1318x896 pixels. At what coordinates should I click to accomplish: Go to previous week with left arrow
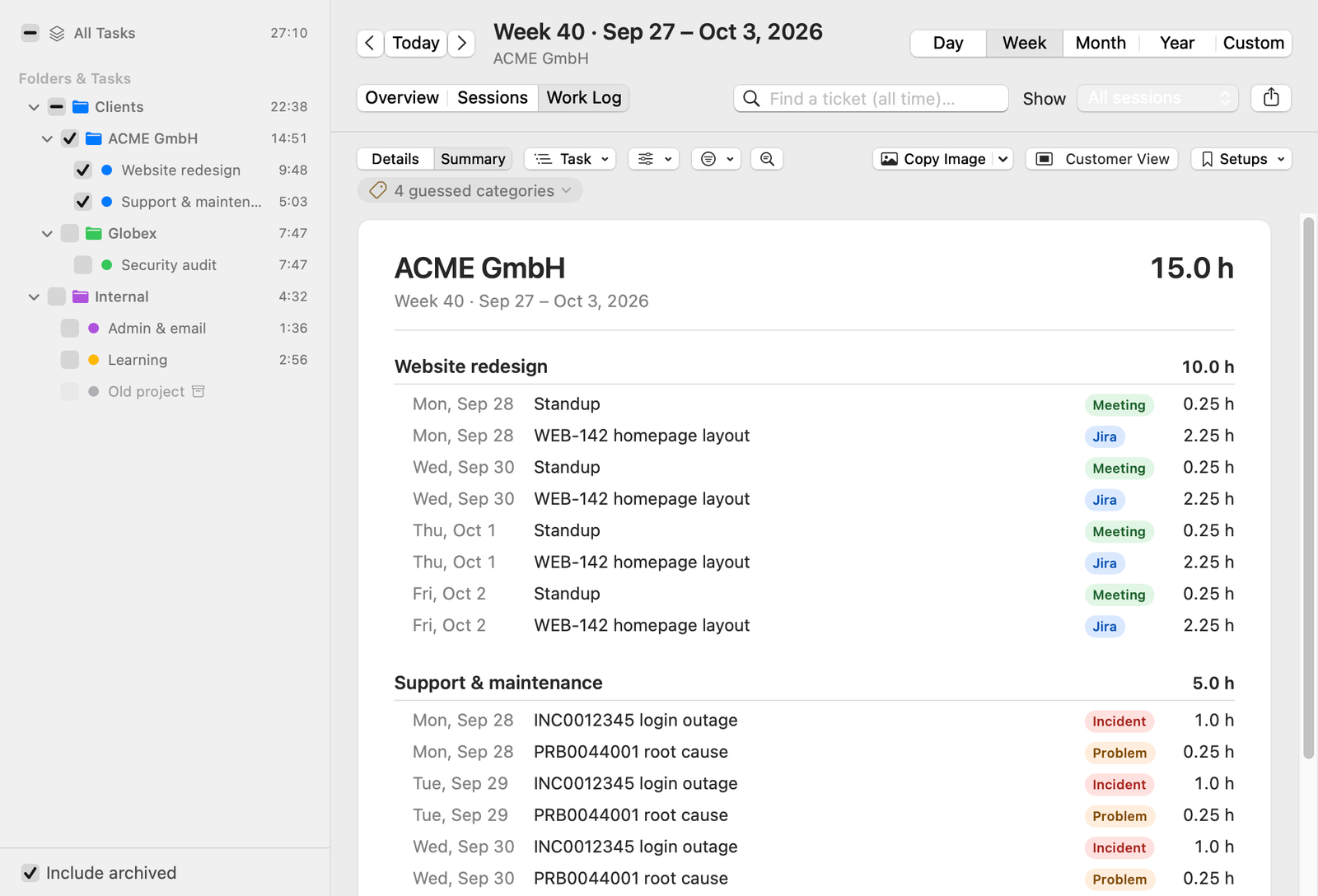point(370,43)
